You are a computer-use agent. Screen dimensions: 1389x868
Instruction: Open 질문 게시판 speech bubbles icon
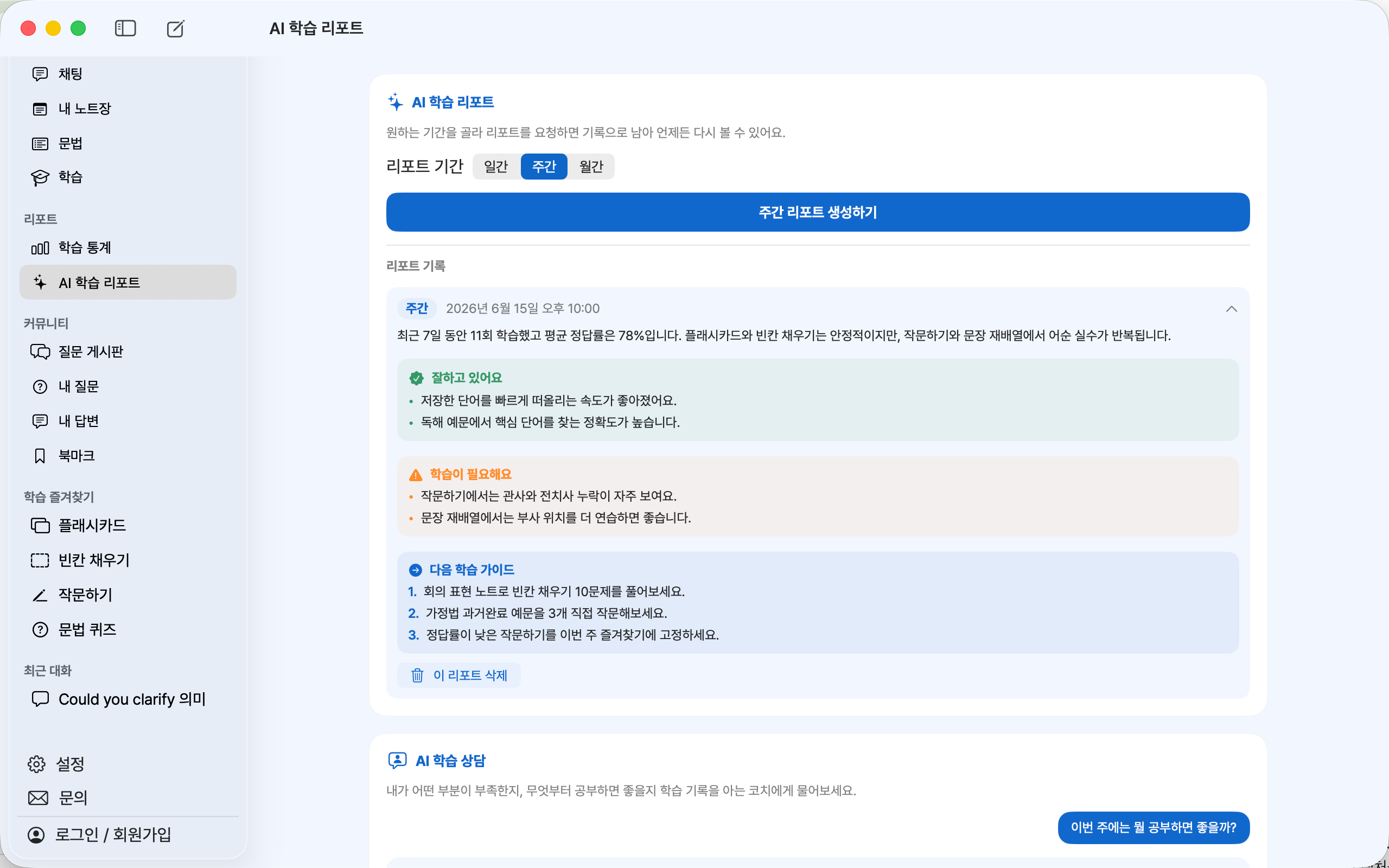point(40,352)
